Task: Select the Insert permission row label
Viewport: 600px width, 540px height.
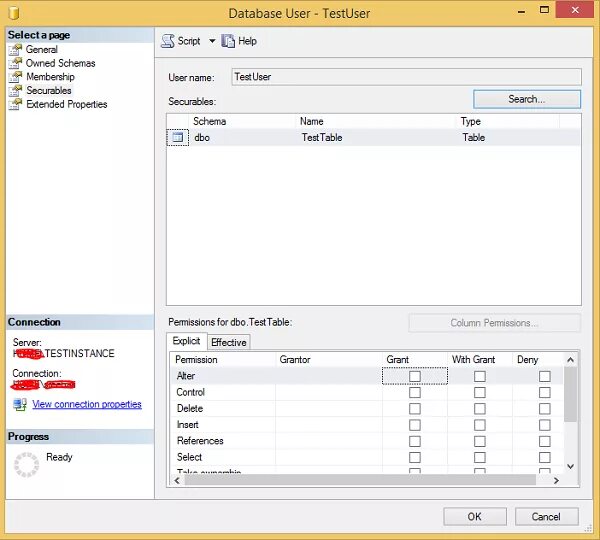Action: coord(188,425)
